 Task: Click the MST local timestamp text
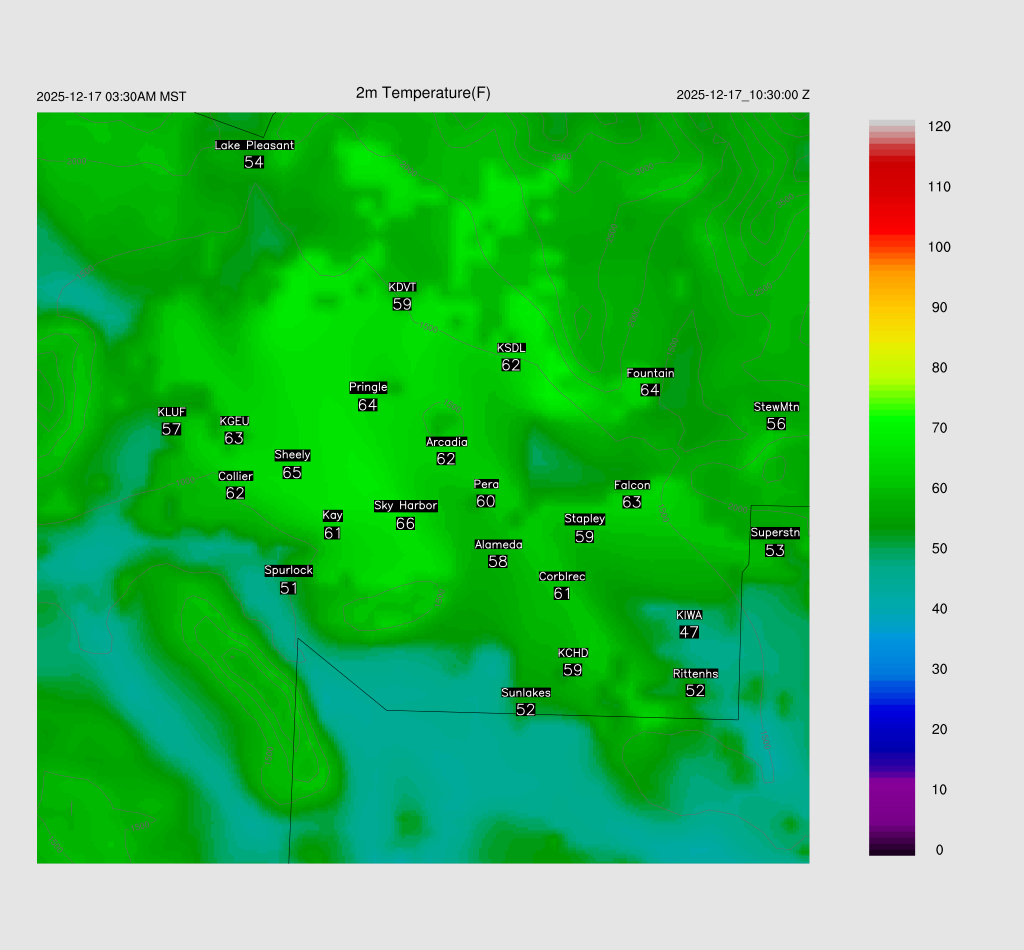coord(111,97)
